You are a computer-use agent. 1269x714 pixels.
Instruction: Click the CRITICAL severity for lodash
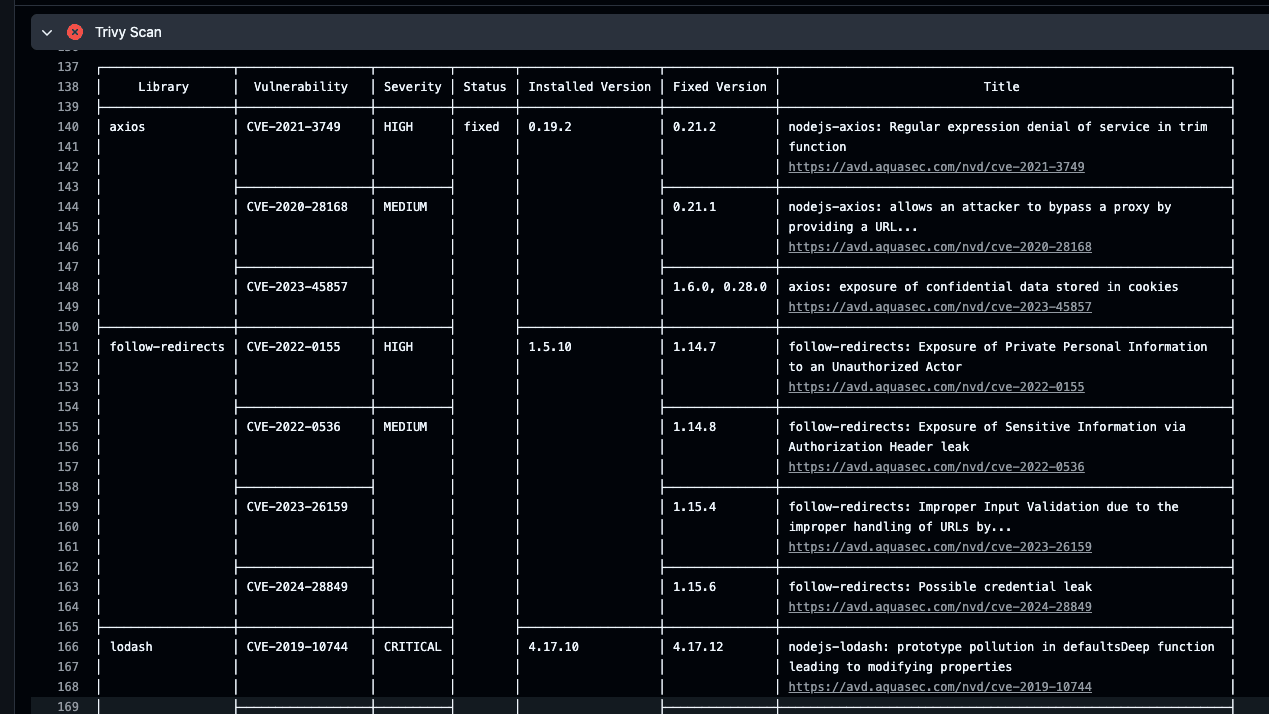413,647
